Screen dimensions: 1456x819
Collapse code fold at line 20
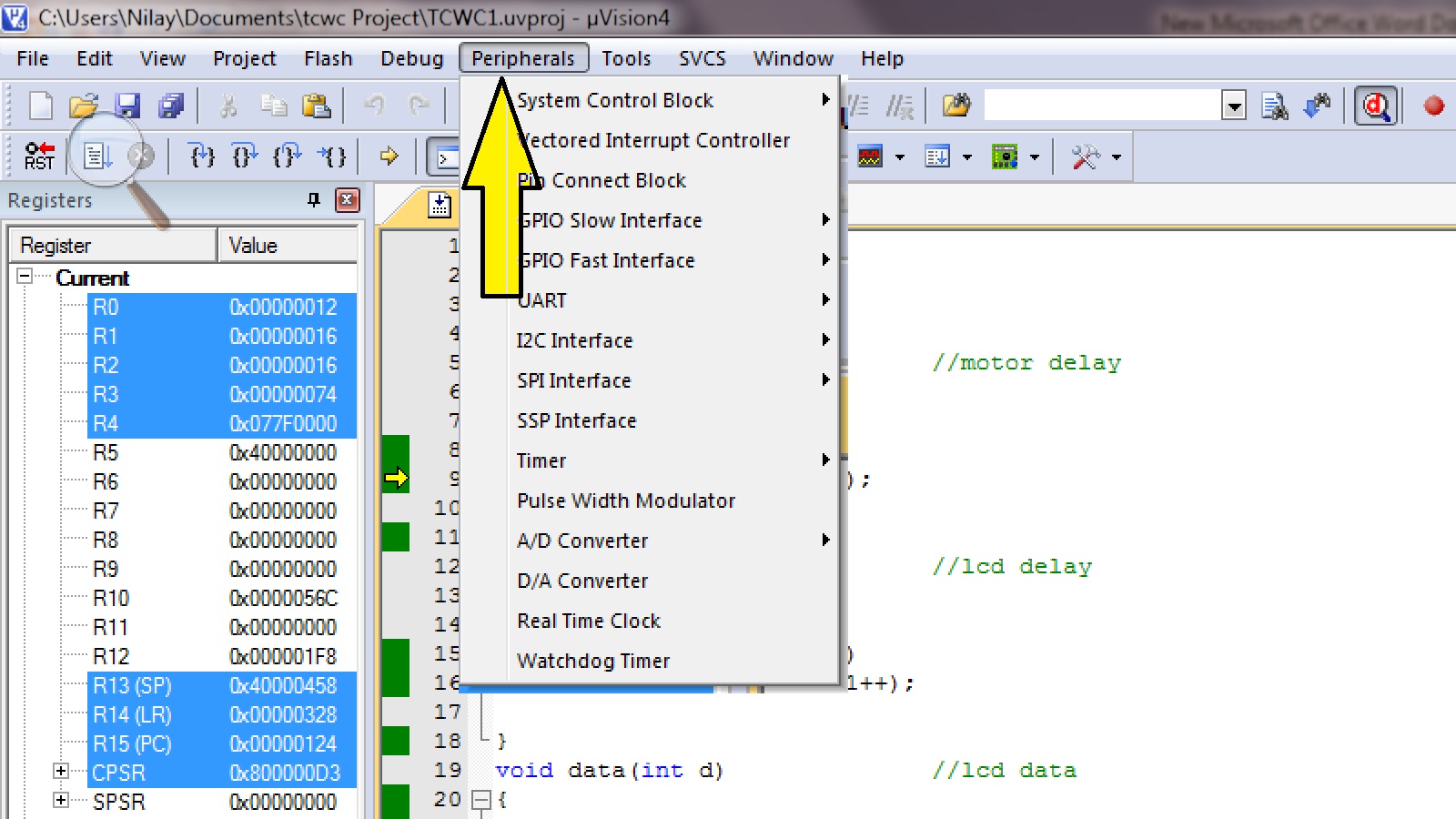pyautogui.click(x=481, y=800)
